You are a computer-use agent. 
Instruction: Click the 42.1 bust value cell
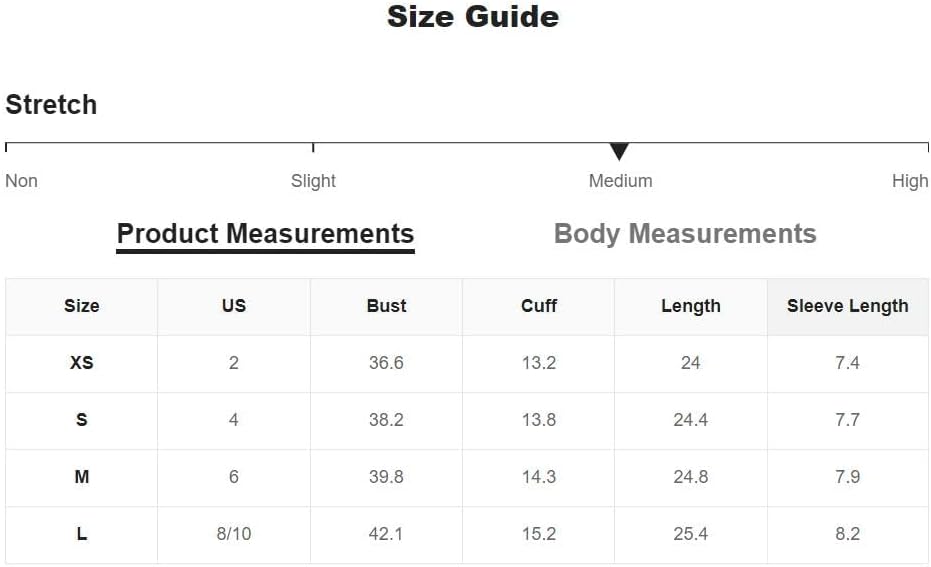387,534
